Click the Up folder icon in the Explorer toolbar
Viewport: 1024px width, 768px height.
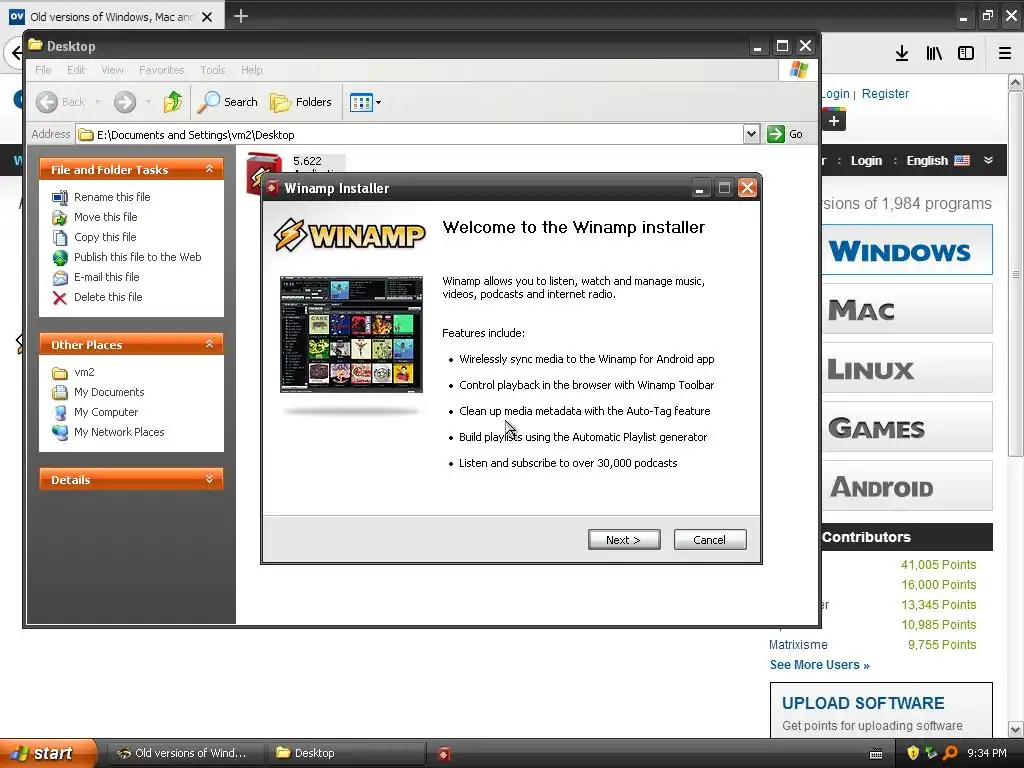pos(173,102)
